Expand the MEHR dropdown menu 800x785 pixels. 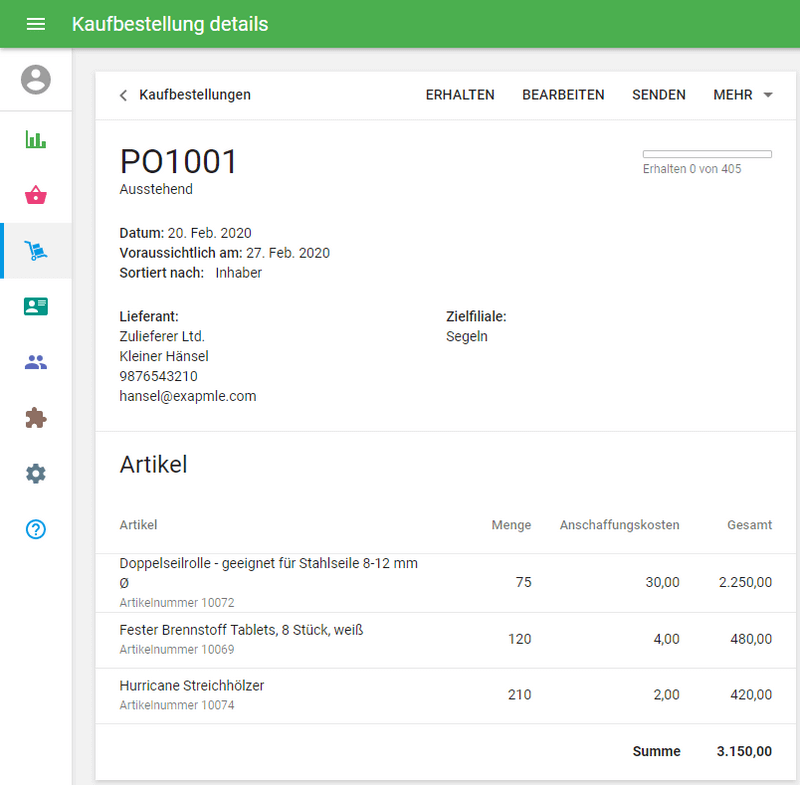pos(743,95)
